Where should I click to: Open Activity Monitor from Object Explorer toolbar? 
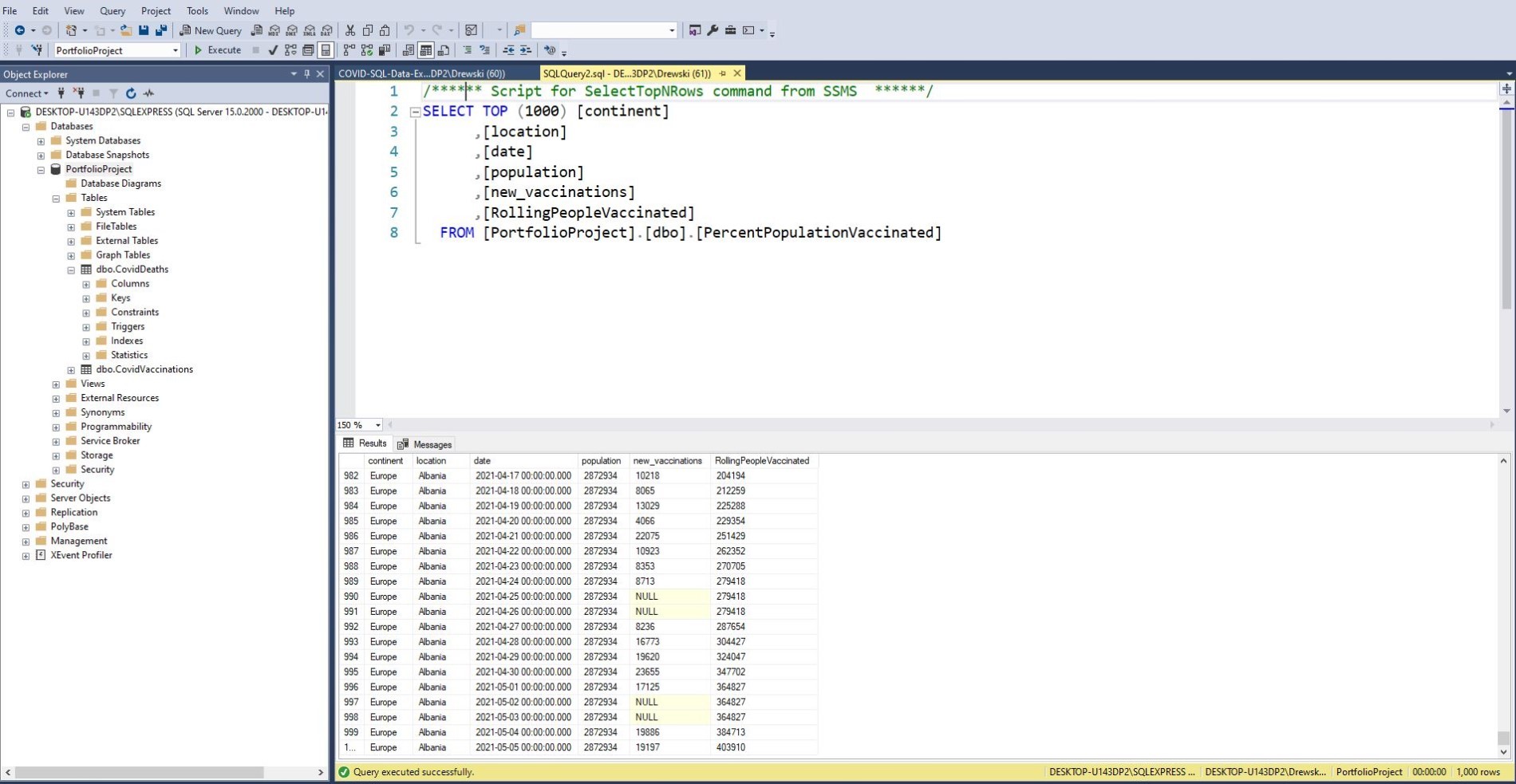click(148, 93)
